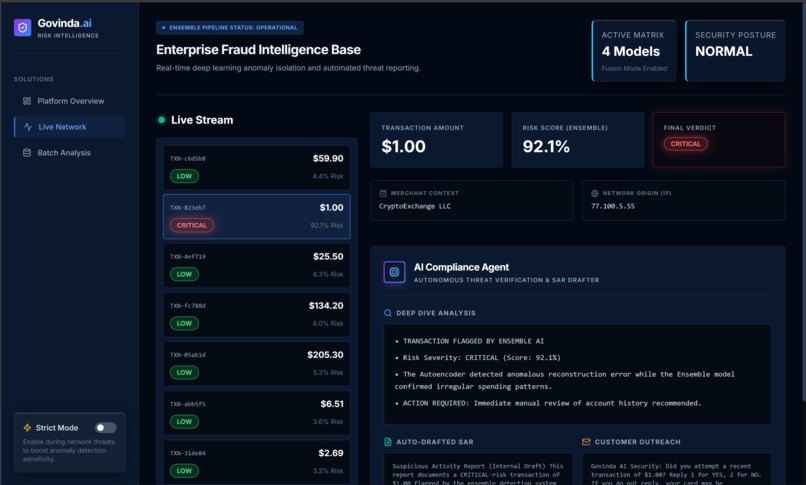This screenshot has height=485, width=806.
Task: Click the TRANSACTION FLAGGED BY ENSEMBLE AI line
Action: click(469, 341)
